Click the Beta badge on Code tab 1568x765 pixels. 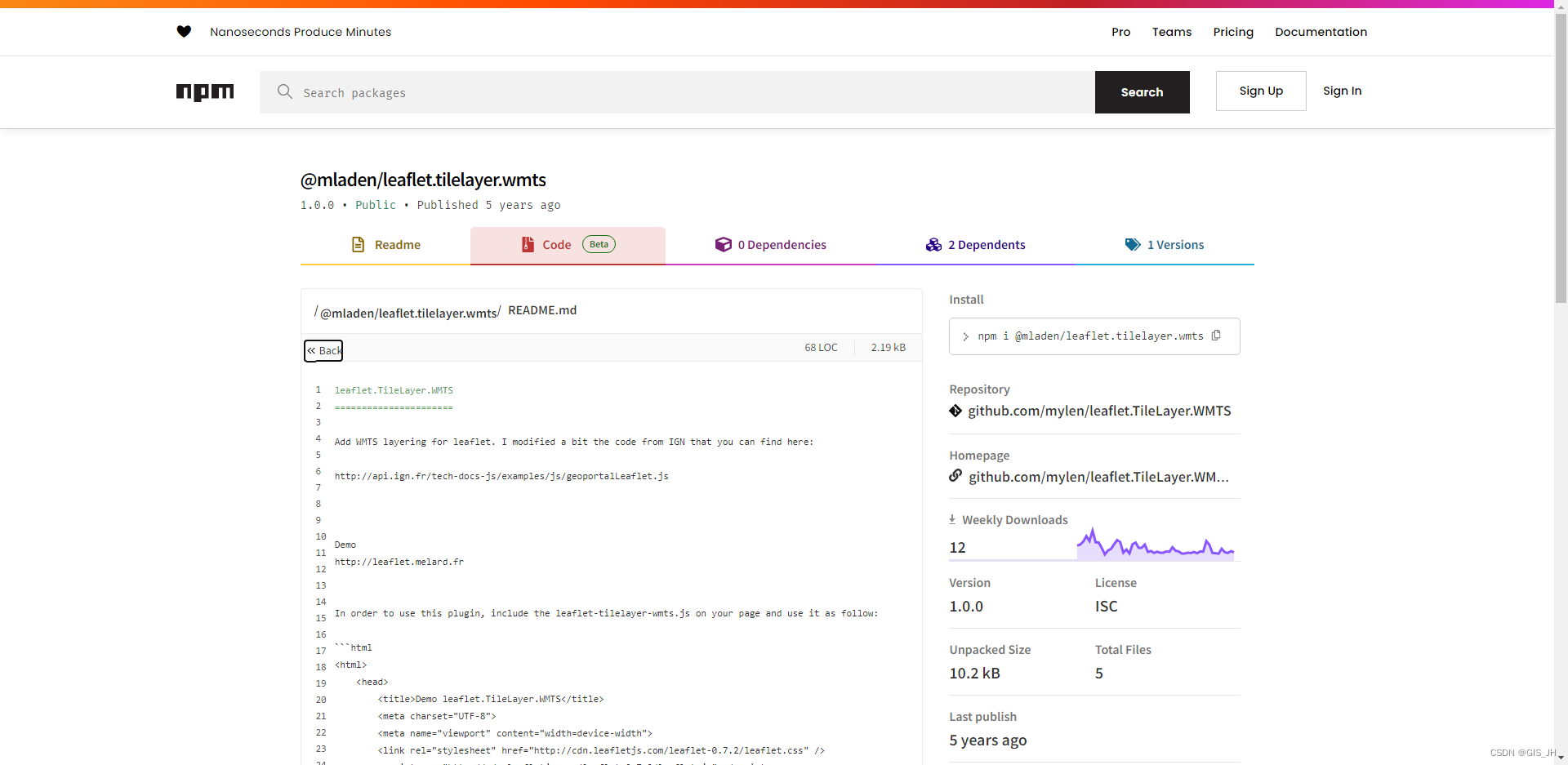[599, 244]
